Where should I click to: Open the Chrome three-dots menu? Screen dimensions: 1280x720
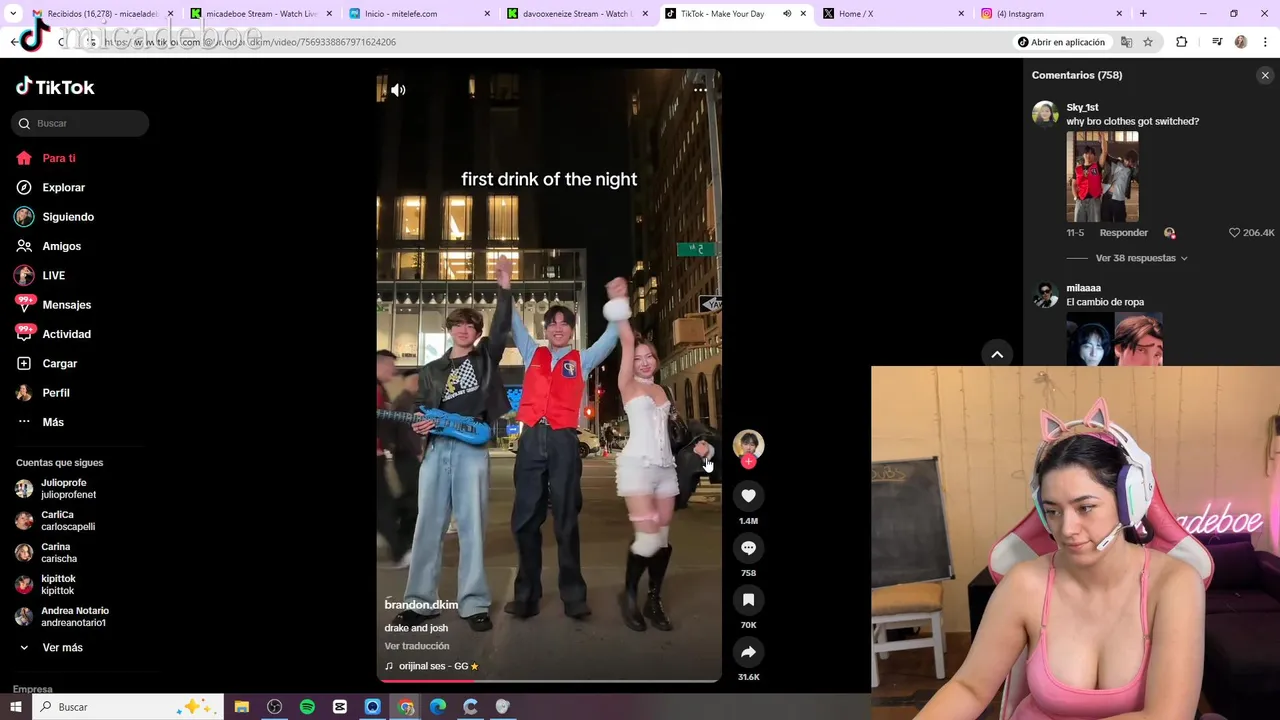[1265, 42]
